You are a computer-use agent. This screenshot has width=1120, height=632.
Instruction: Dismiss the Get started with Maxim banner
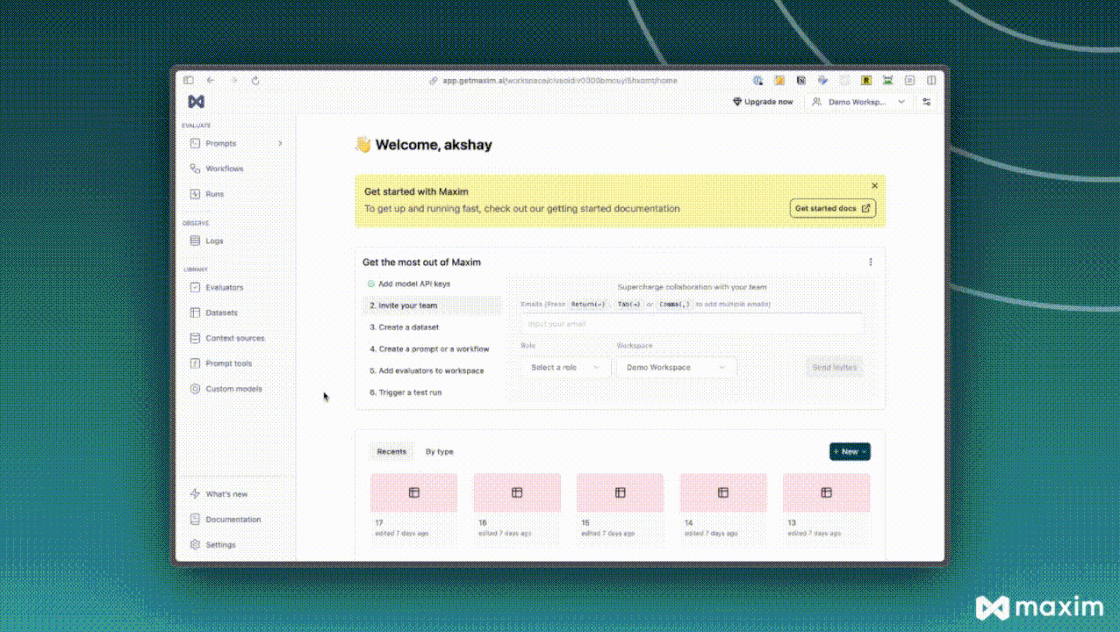(x=874, y=186)
